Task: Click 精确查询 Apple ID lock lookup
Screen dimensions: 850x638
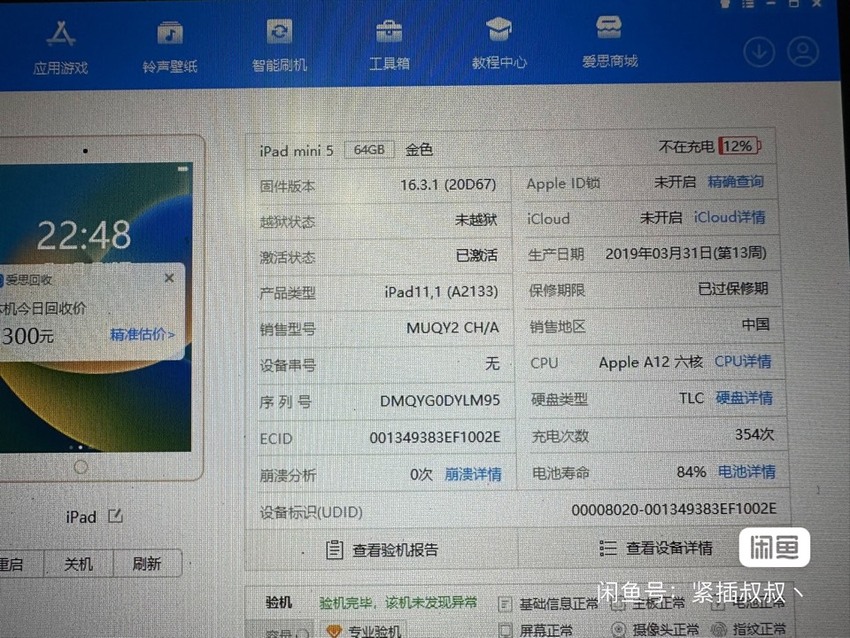Action: pyautogui.click(x=736, y=182)
